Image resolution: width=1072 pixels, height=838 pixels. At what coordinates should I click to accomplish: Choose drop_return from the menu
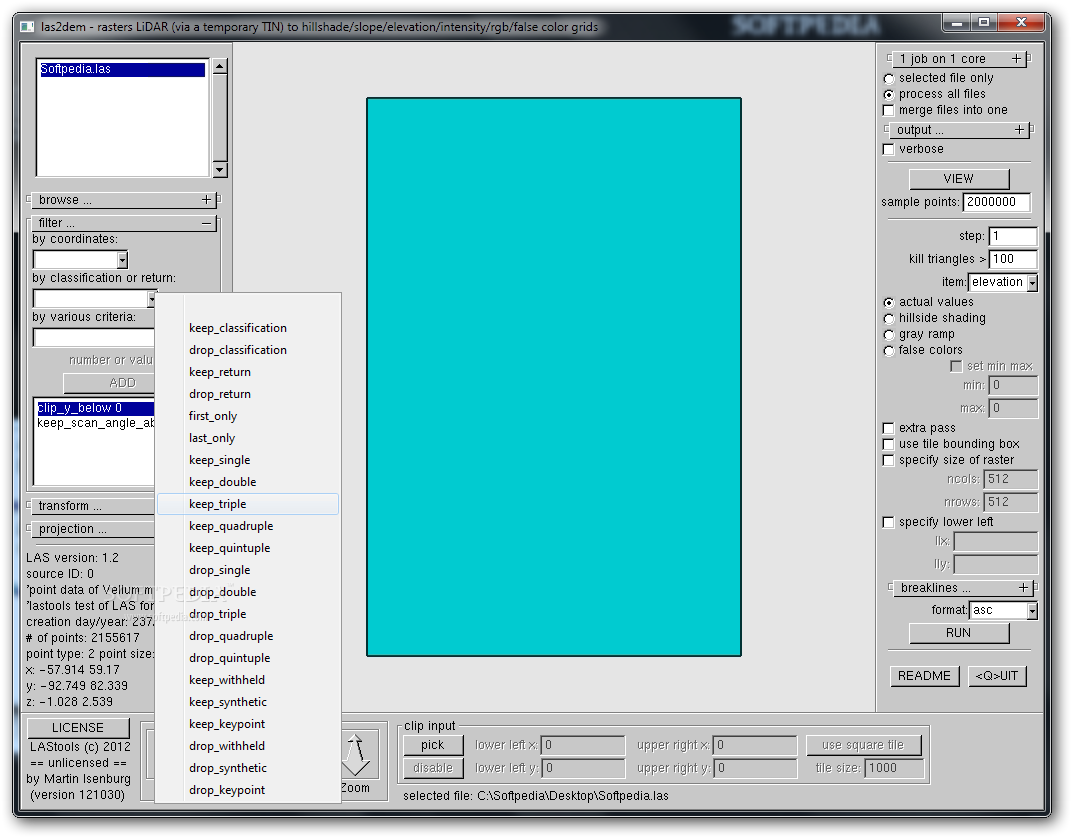pyautogui.click(x=248, y=394)
